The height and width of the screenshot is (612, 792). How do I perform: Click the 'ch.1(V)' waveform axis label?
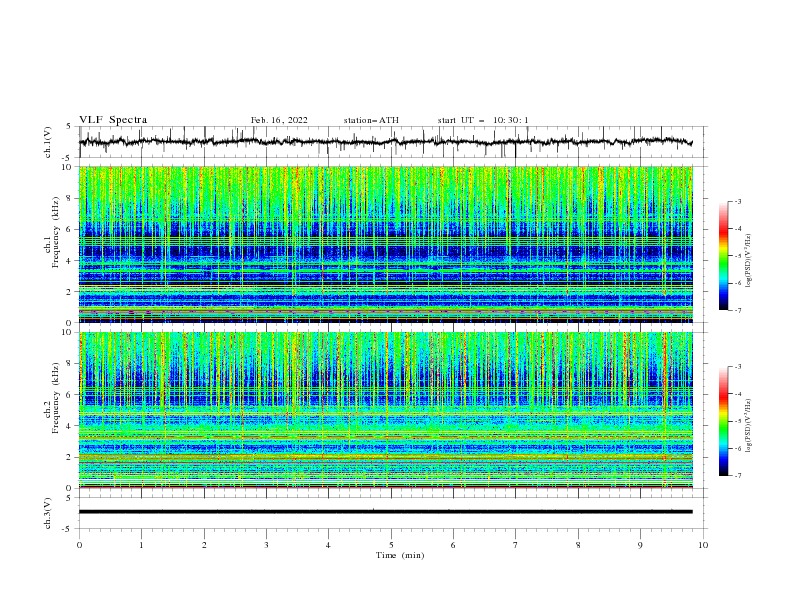48,142
